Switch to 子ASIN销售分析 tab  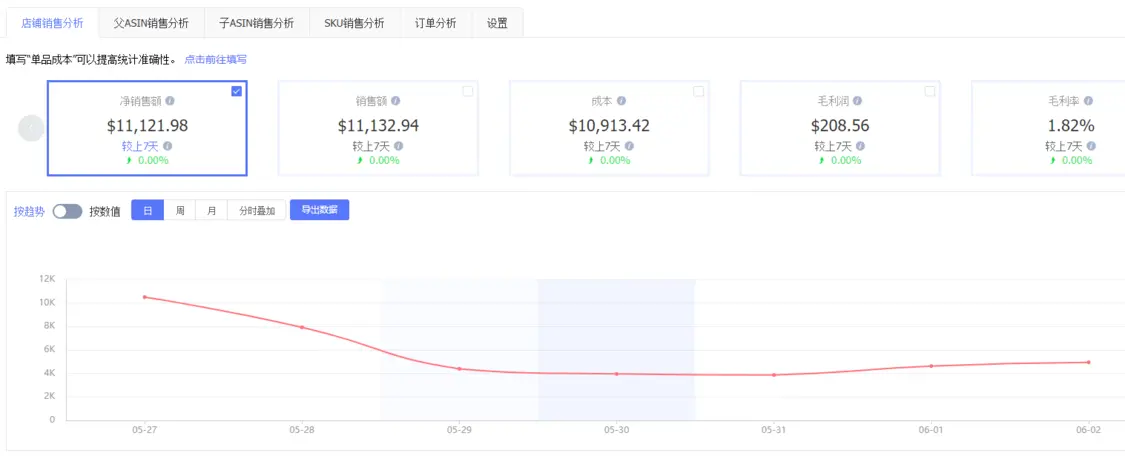(x=256, y=23)
